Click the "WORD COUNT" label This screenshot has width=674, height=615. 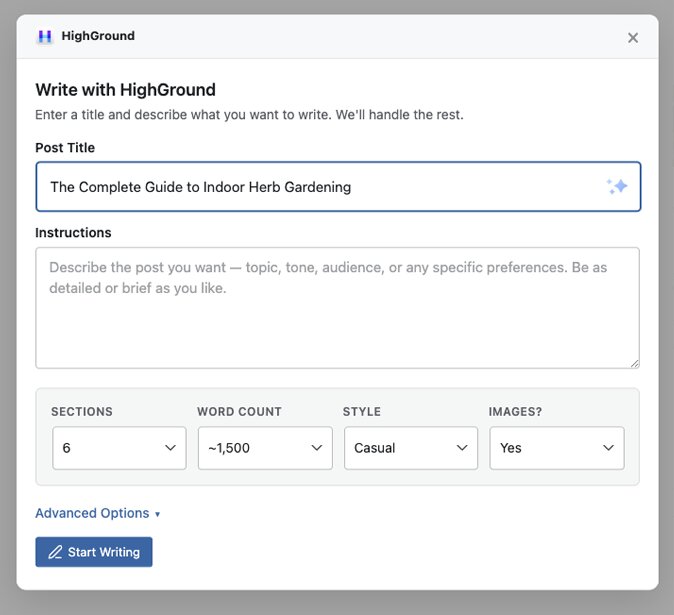point(239,411)
